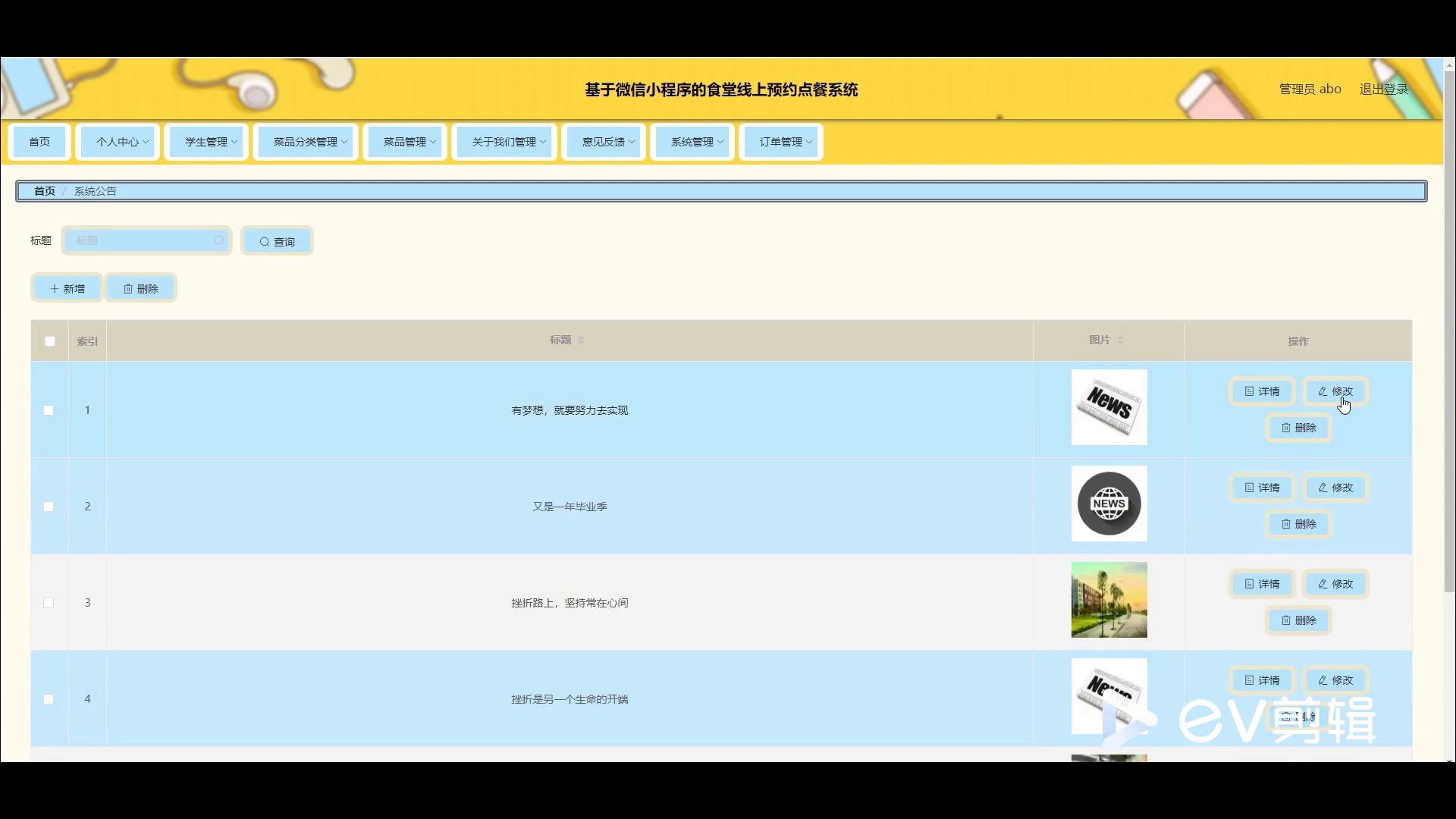Click the 系统公告 breadcrumb text
This screenshot has height=819, width=1456.
click(95, 191)
